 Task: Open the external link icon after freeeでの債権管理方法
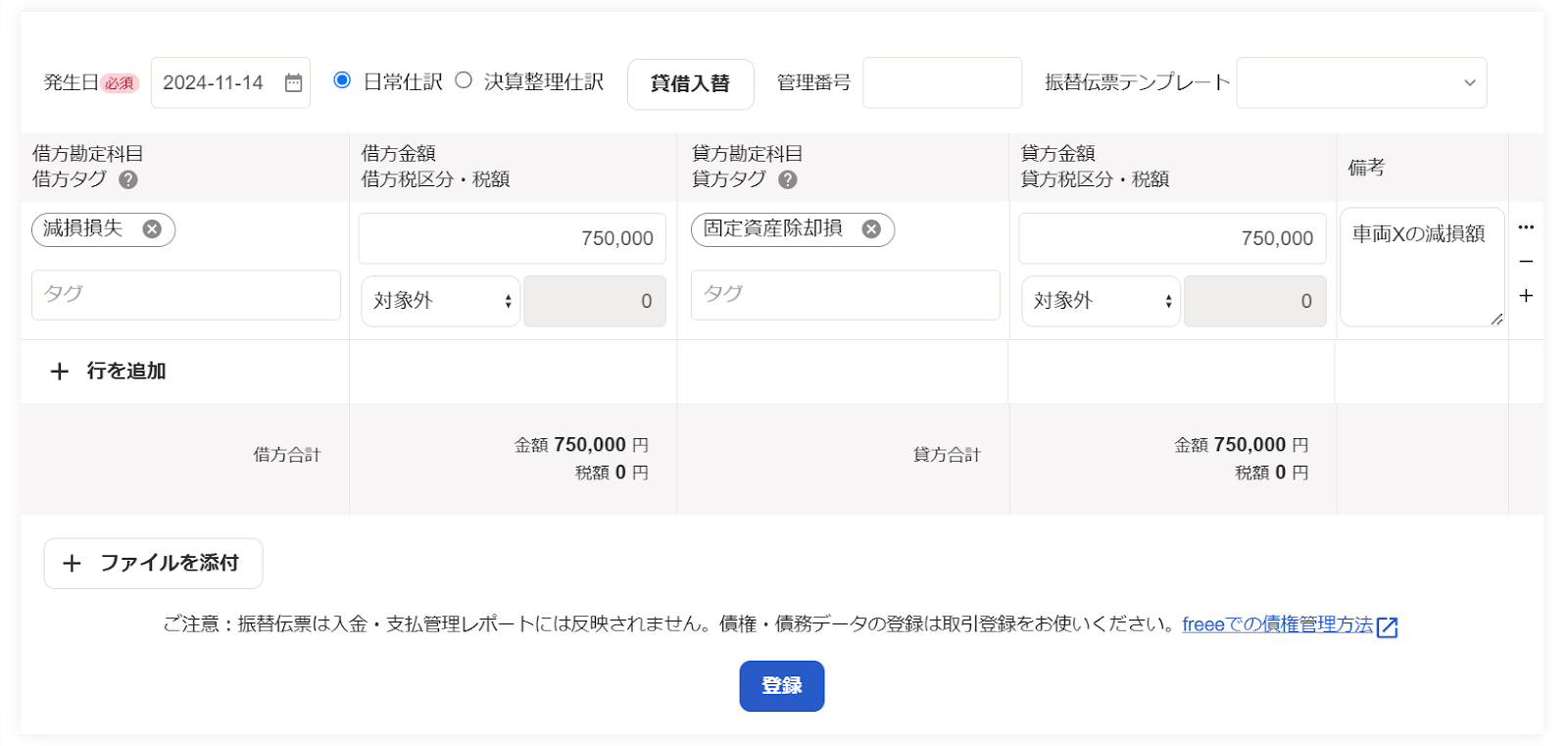coord(1387,627)
